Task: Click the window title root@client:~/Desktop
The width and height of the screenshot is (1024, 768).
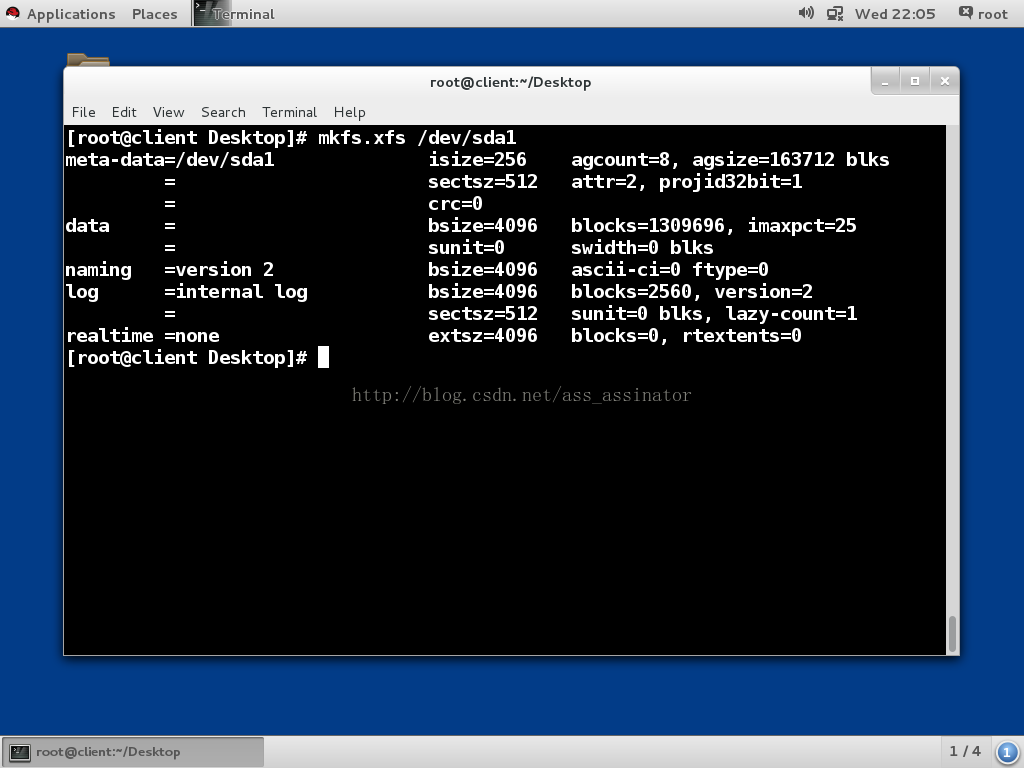Action: point(511,82)
